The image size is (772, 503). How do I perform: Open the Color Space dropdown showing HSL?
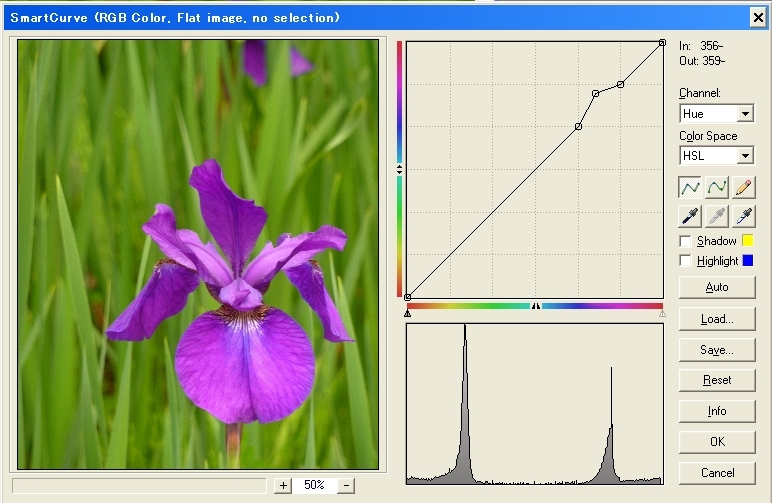(716, 156)
